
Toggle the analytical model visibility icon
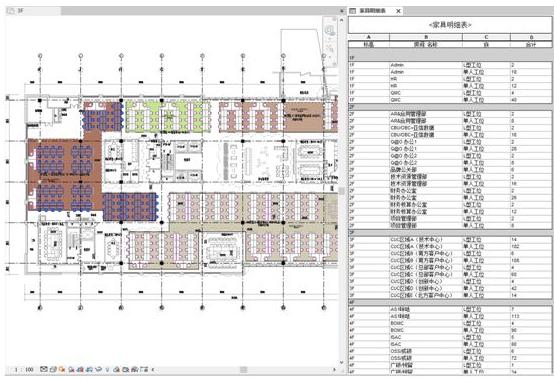125,369
